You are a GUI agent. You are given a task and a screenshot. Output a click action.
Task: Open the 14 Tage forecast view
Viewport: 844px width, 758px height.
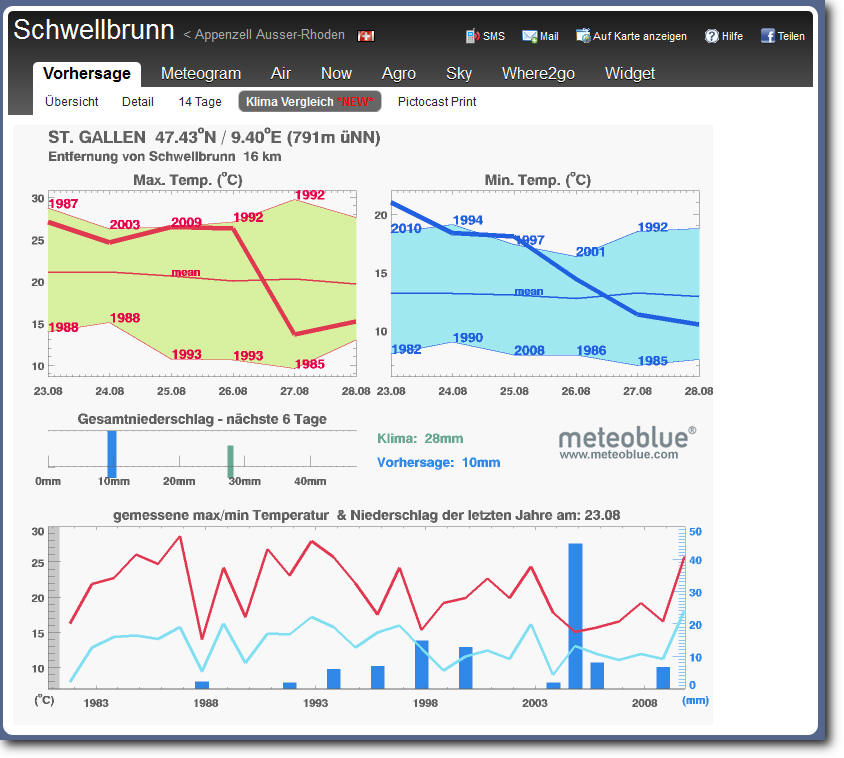tap(200, 102)
